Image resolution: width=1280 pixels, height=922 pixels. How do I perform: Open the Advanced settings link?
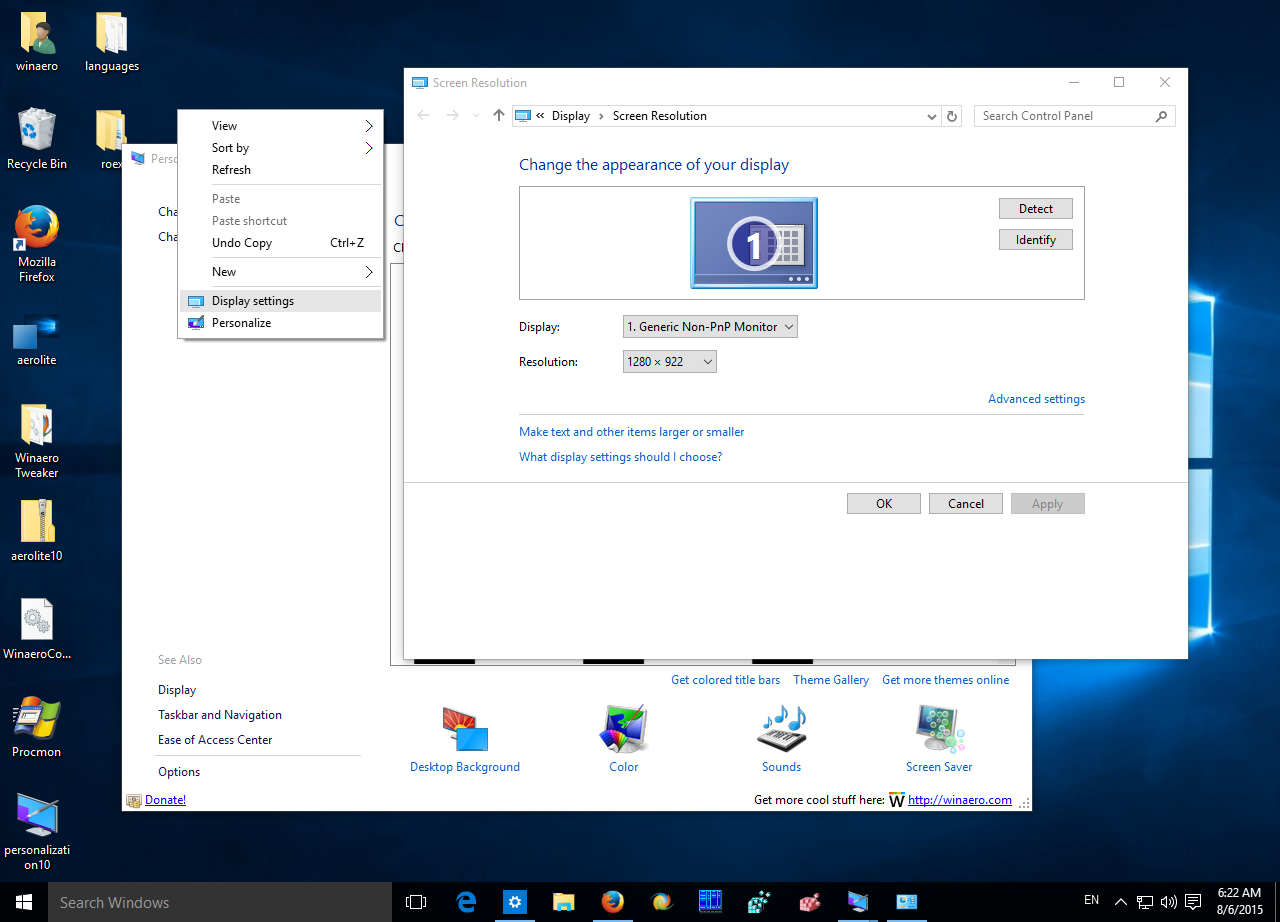tap(1036, 399)
